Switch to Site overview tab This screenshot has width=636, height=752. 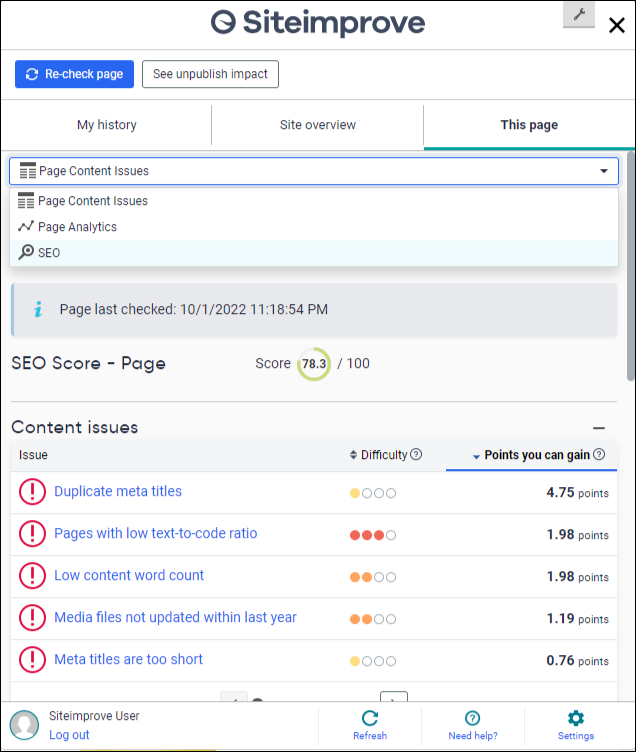pyautogui.click(x=318, y=125)
